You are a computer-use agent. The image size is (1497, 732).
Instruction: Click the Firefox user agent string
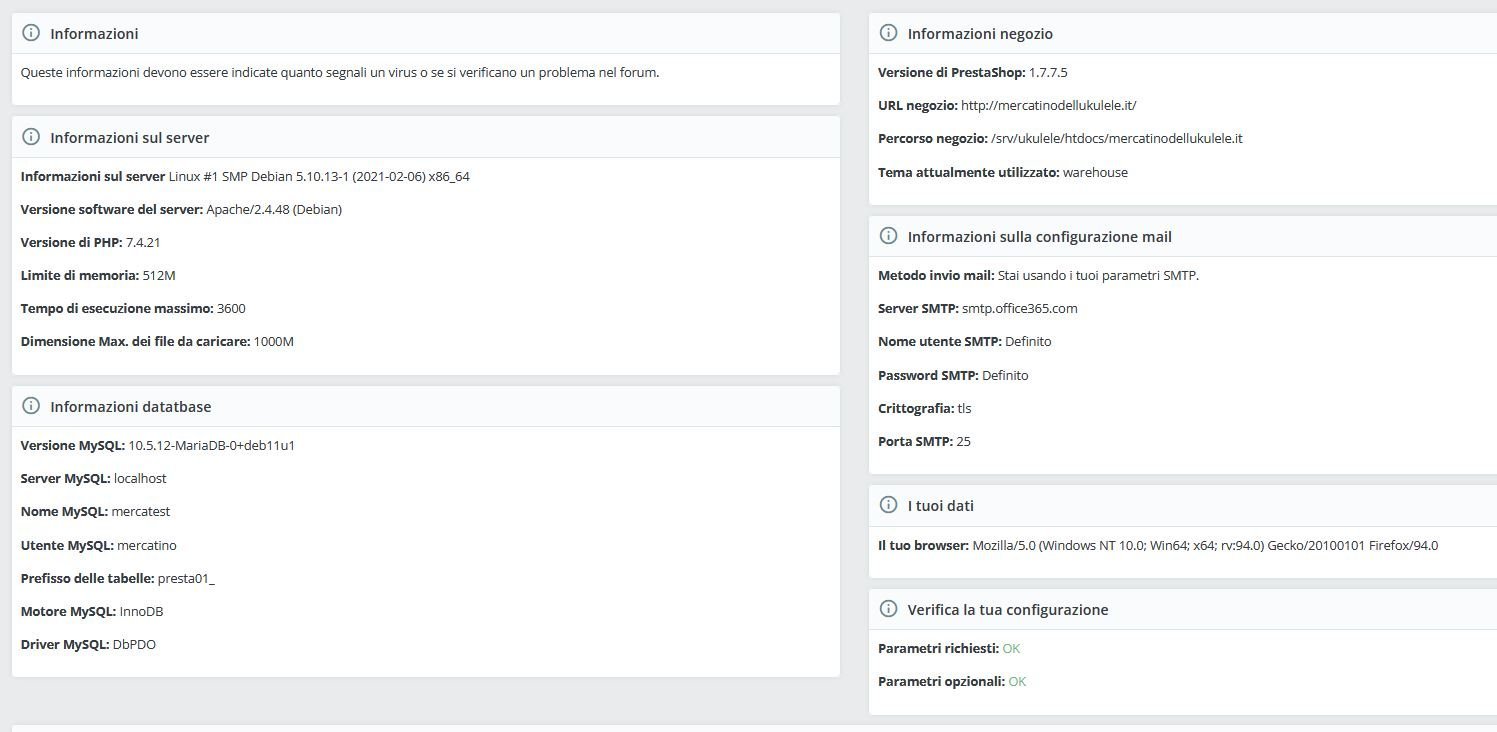pyautogui.click(x=1205, y=545)
